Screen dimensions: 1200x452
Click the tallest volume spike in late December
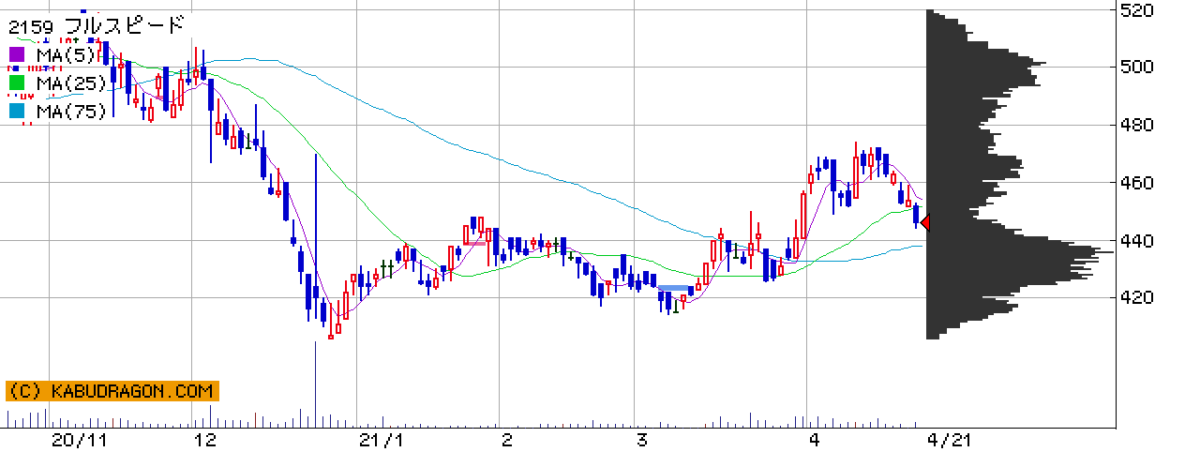(316, 384)
